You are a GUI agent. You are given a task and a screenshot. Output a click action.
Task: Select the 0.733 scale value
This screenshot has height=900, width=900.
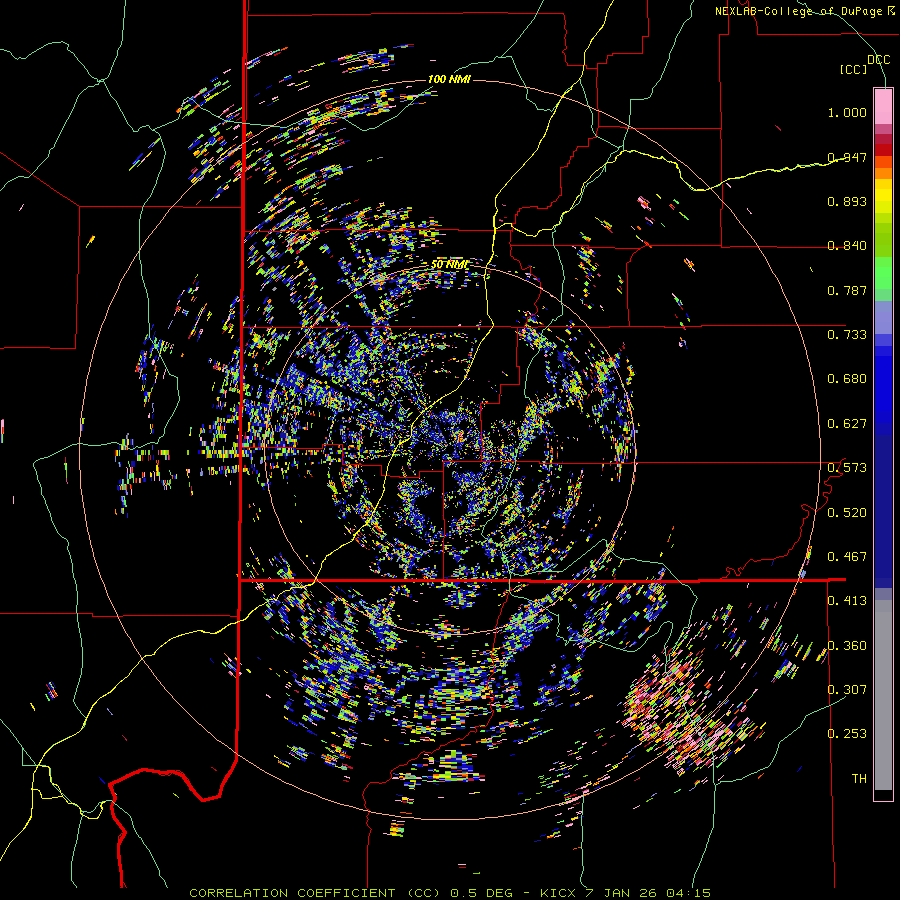tap(847, 335)
